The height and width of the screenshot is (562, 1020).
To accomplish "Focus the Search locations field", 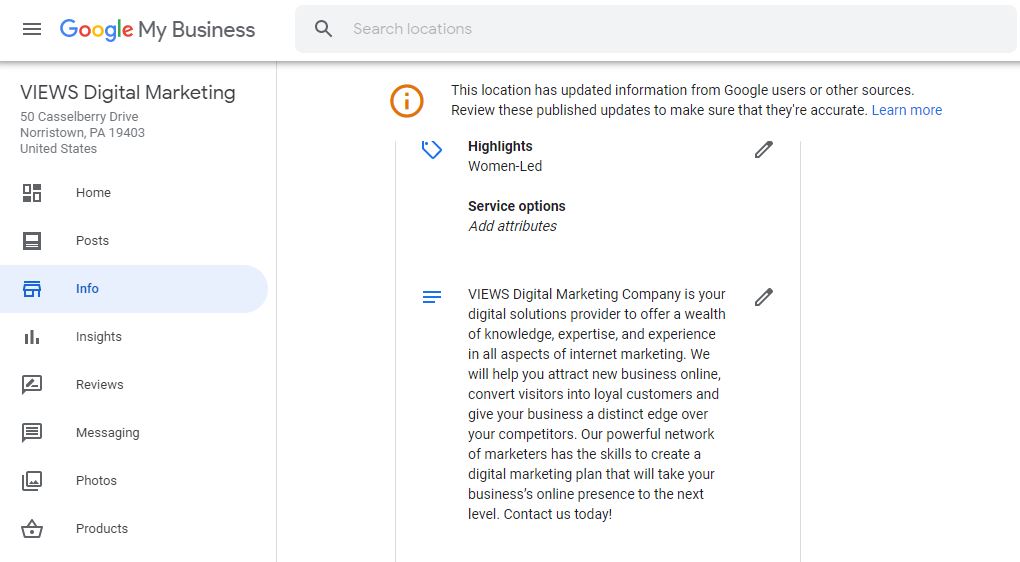I will 656,29.
